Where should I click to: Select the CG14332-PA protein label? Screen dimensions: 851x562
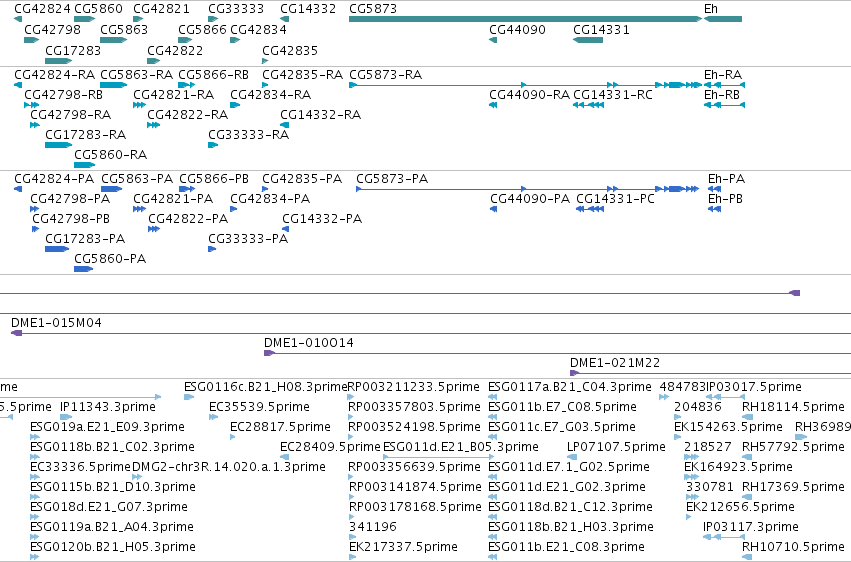coord(322,219)
